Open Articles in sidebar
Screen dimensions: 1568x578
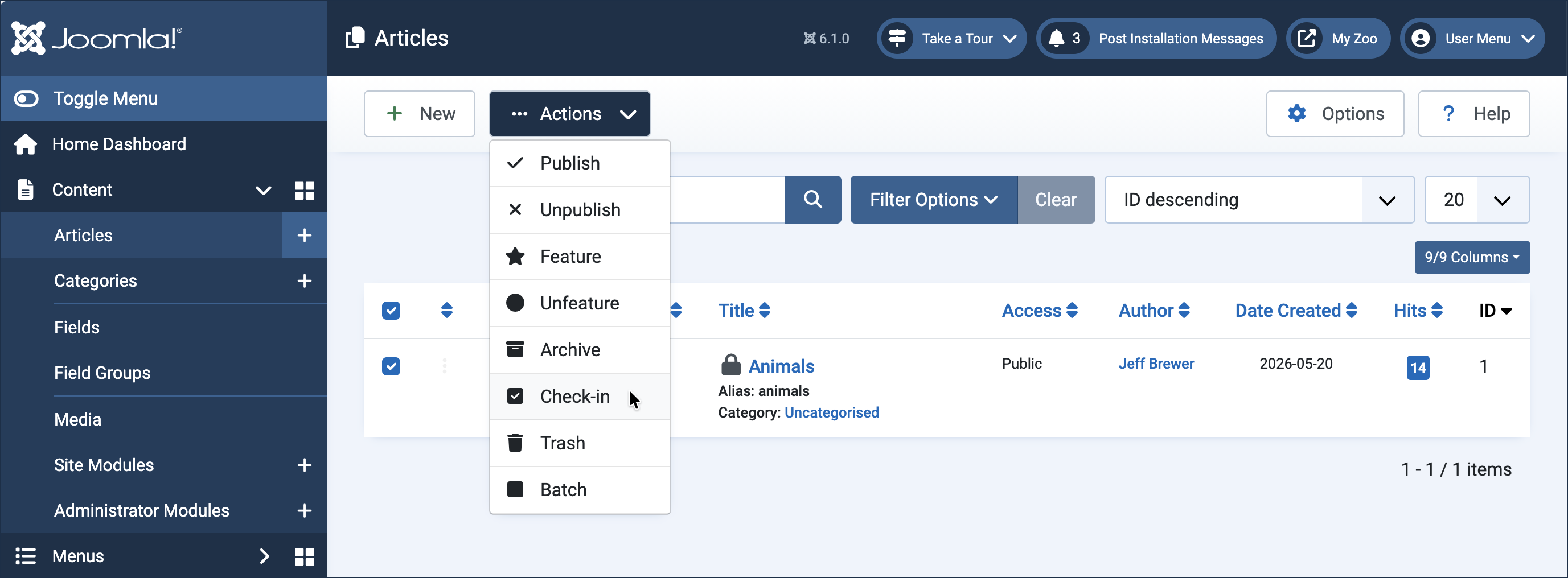coord(83,236)
